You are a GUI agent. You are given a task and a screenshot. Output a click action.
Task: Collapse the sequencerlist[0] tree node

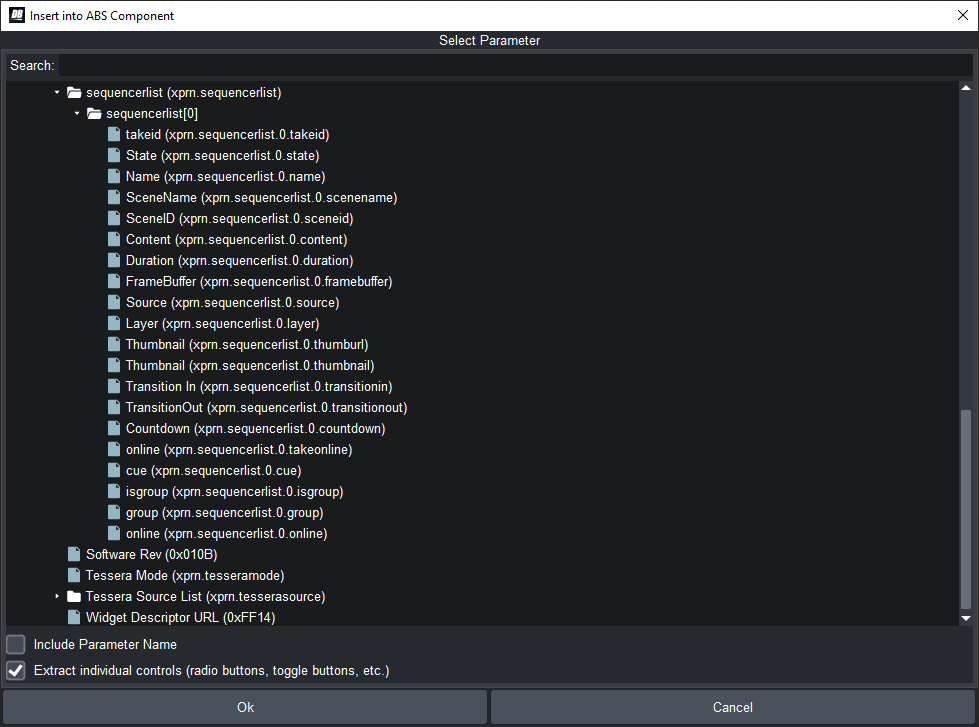point(77,113)
